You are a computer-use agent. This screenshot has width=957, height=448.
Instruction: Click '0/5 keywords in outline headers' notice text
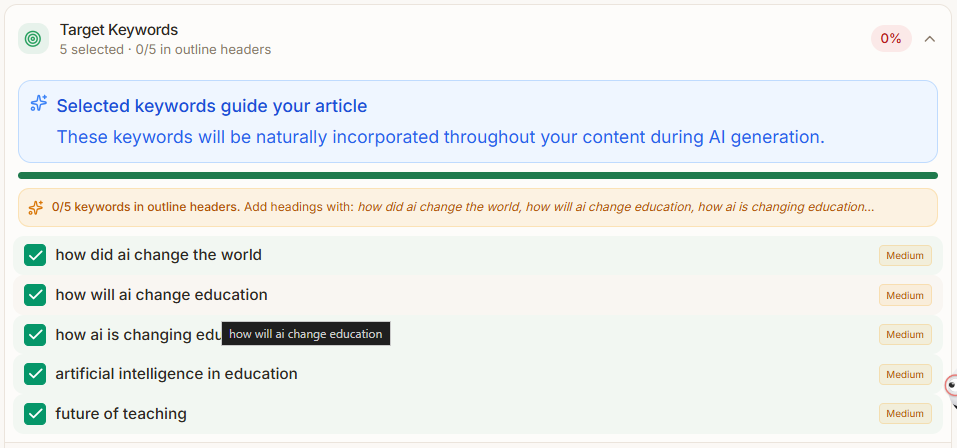[145, 207]
